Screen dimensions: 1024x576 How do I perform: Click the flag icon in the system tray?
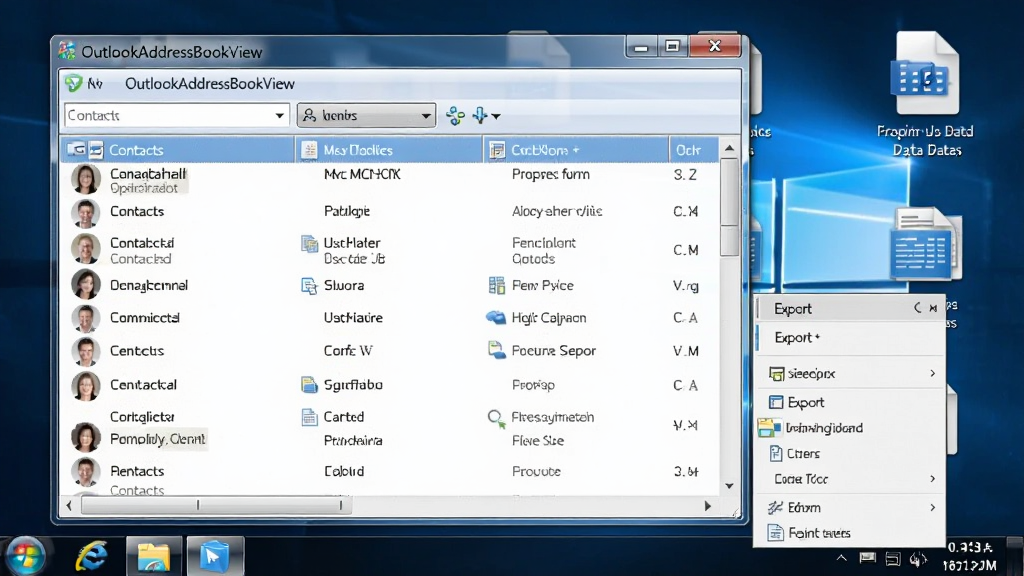867,558
